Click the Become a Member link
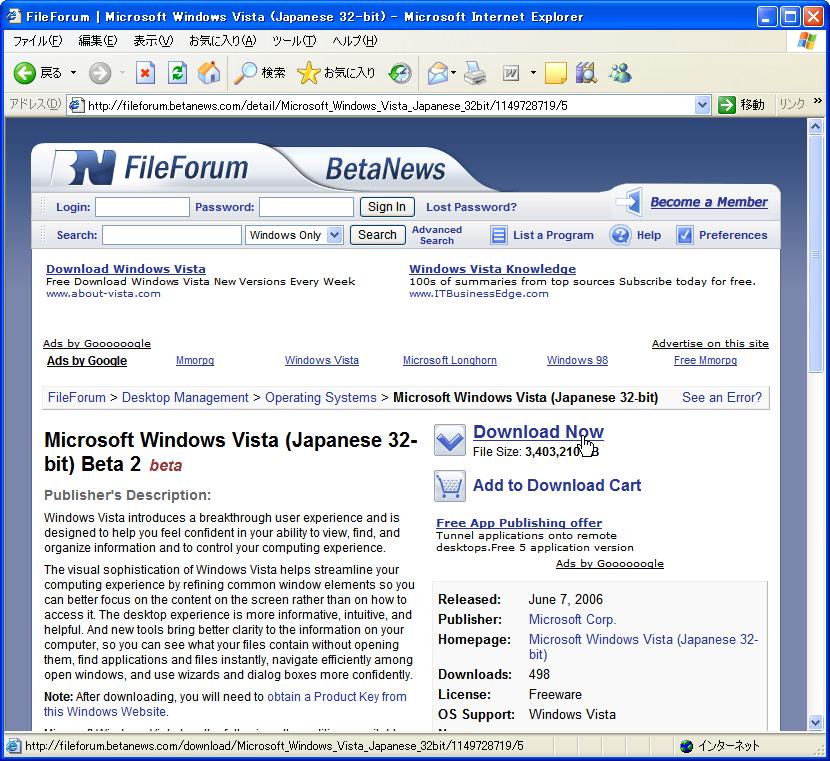The width and height of the screenshot is (830, 761). (x=709, y=202)
